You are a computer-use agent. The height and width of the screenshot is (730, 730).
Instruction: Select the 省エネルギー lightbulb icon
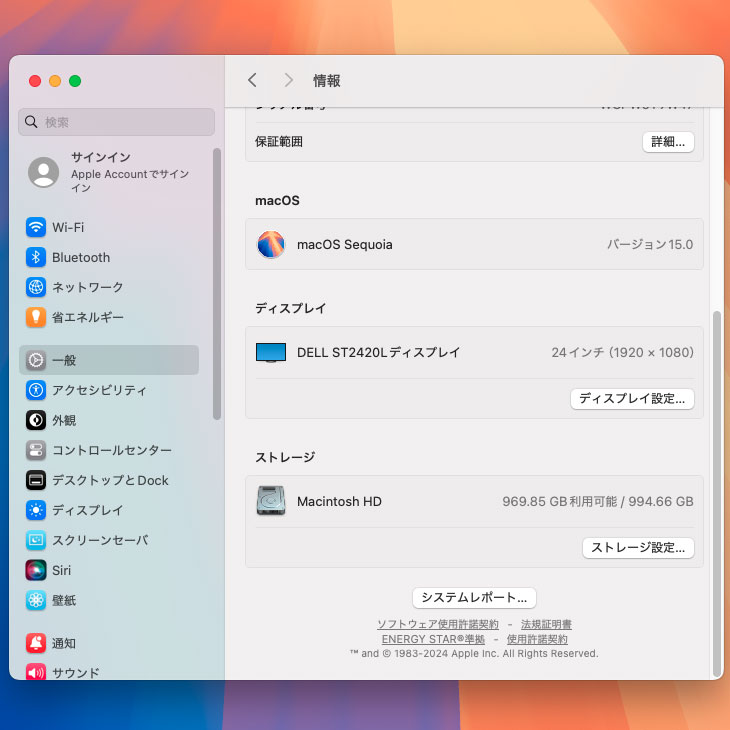click(x=36, y=317)
